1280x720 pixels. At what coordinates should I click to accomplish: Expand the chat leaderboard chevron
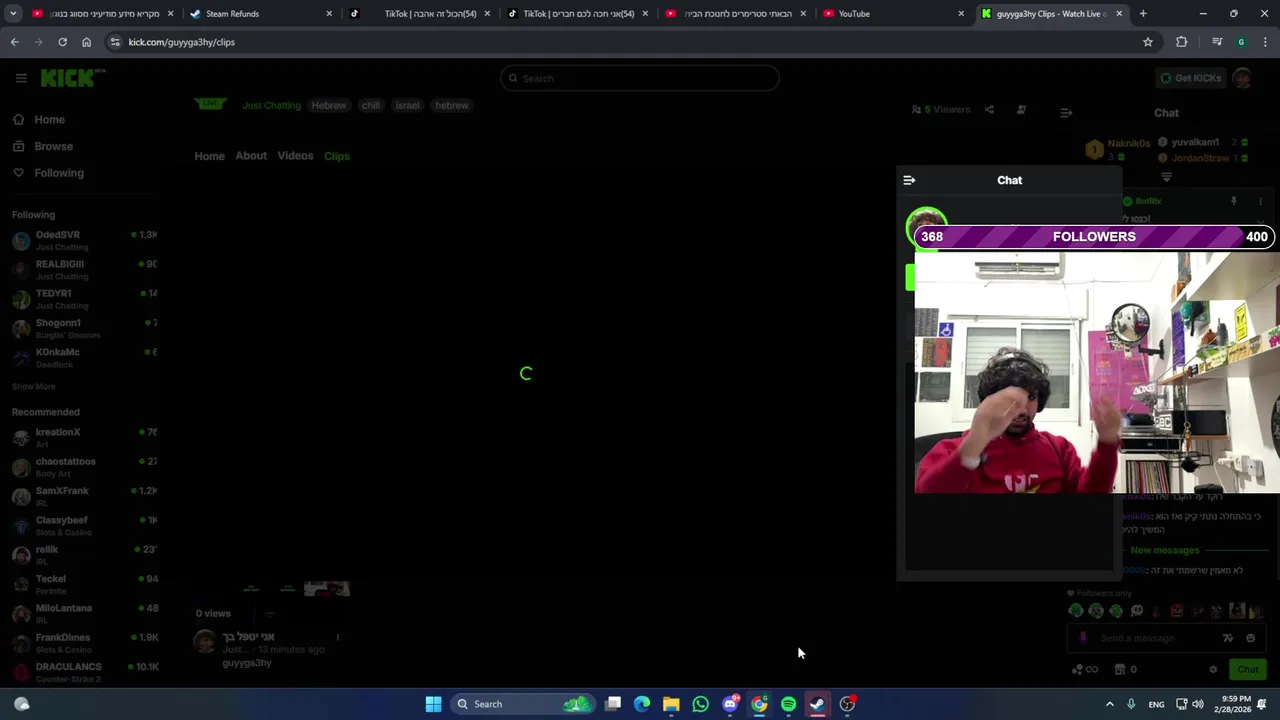point(1166,177)
